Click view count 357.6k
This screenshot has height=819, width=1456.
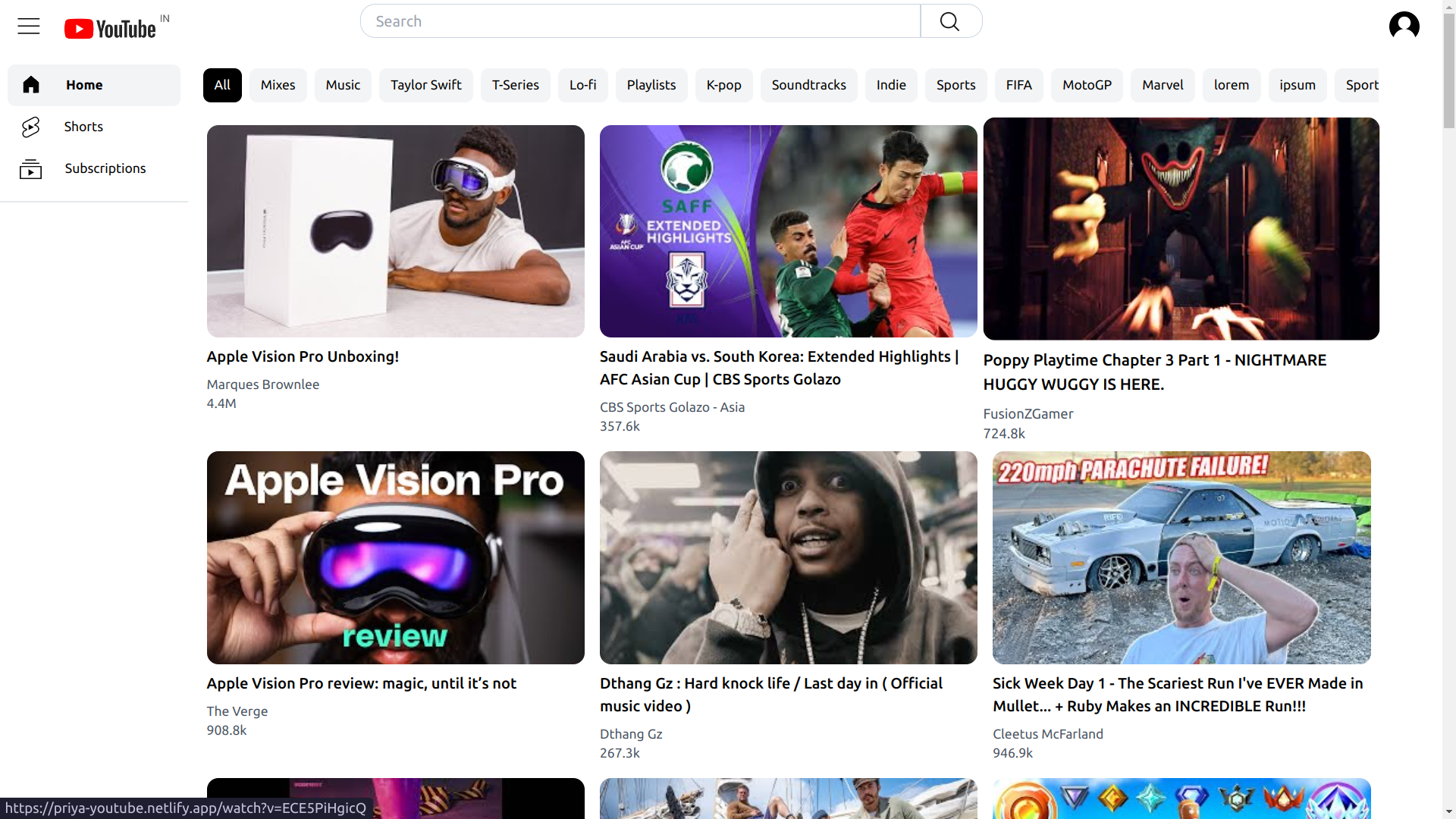coord(620,426)
